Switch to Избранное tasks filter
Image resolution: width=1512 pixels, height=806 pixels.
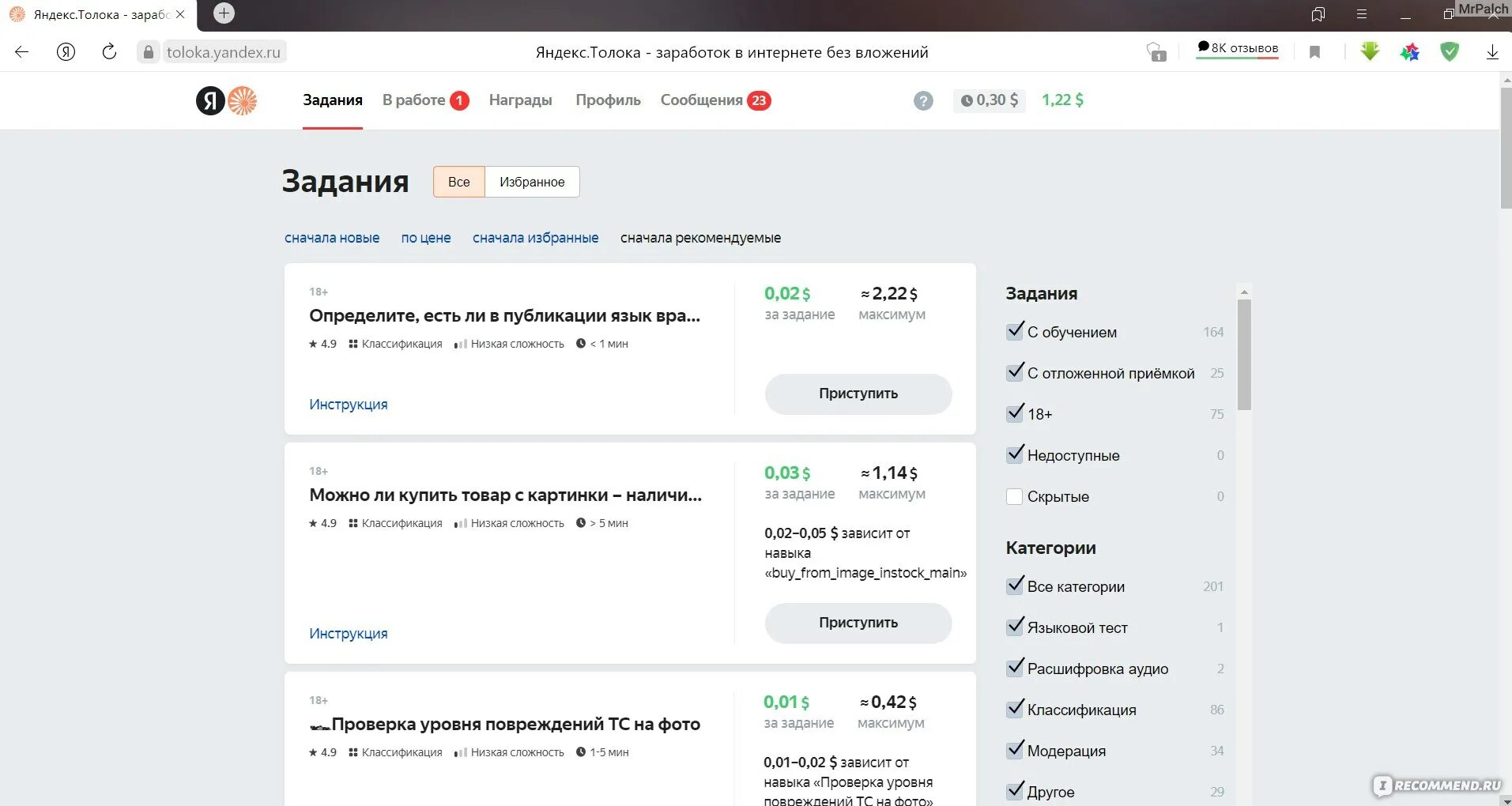[532, 182]
